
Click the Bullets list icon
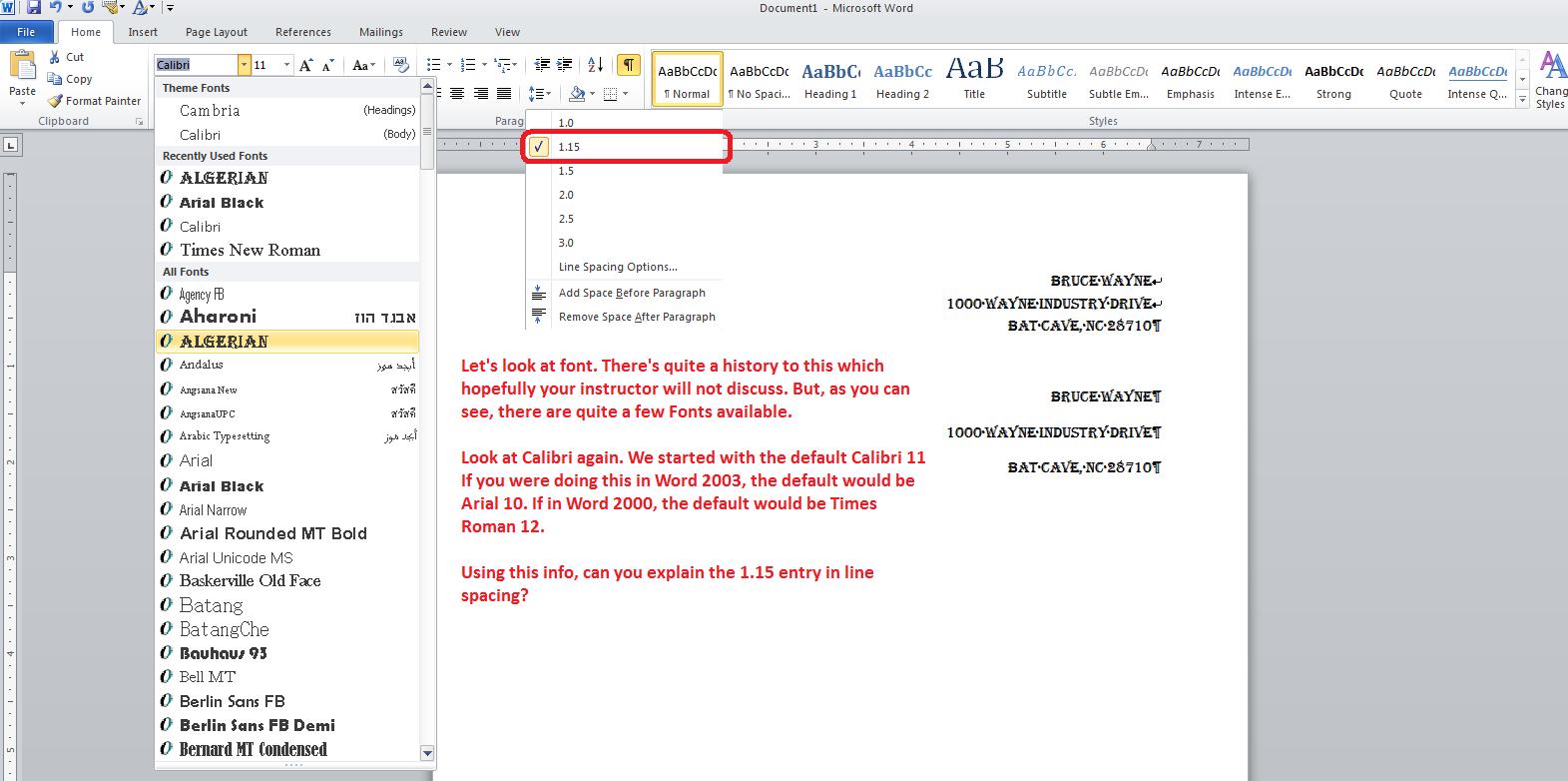coord(433,65)
